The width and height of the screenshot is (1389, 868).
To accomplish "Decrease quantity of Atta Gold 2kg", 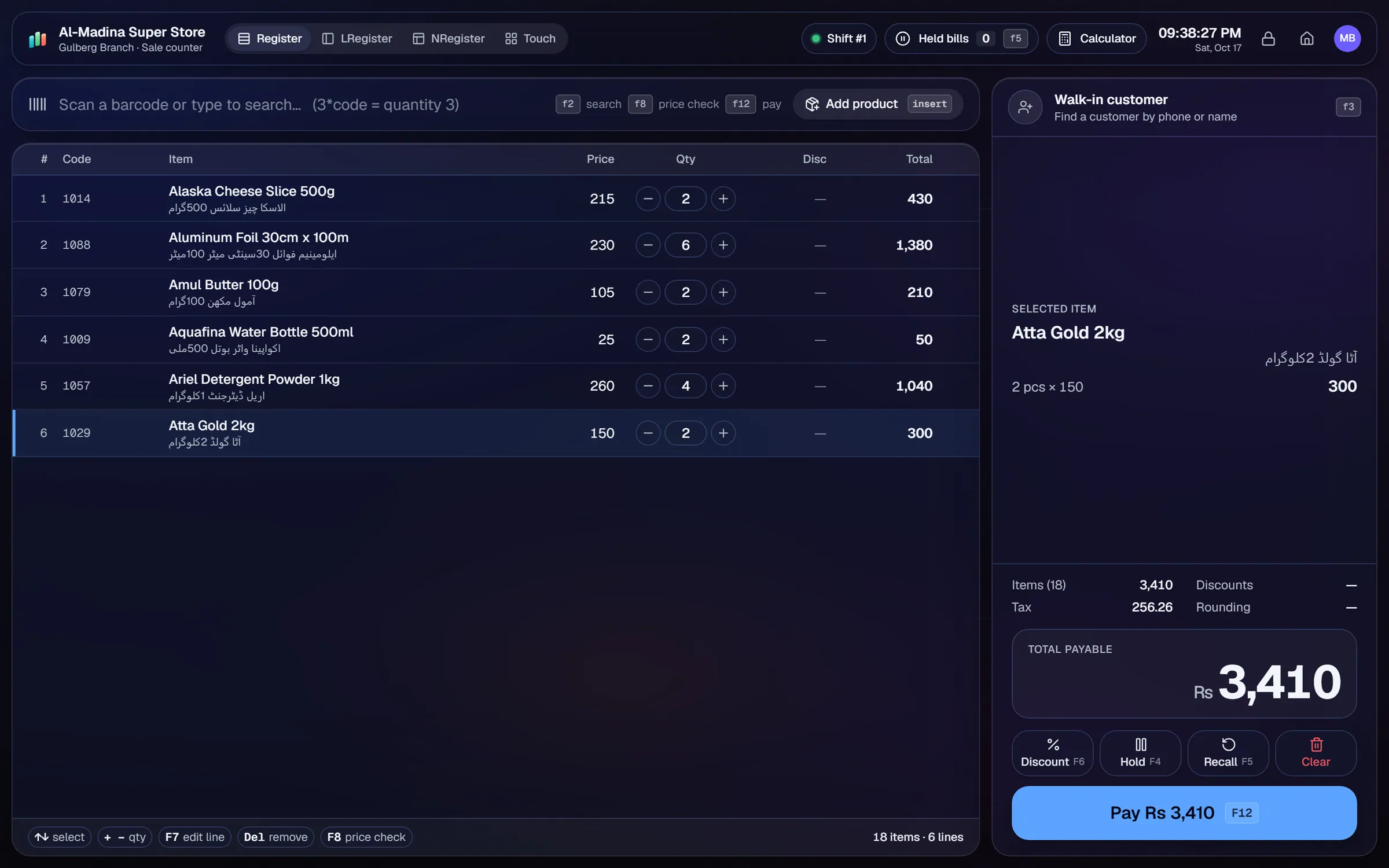I will click(648, 433).
